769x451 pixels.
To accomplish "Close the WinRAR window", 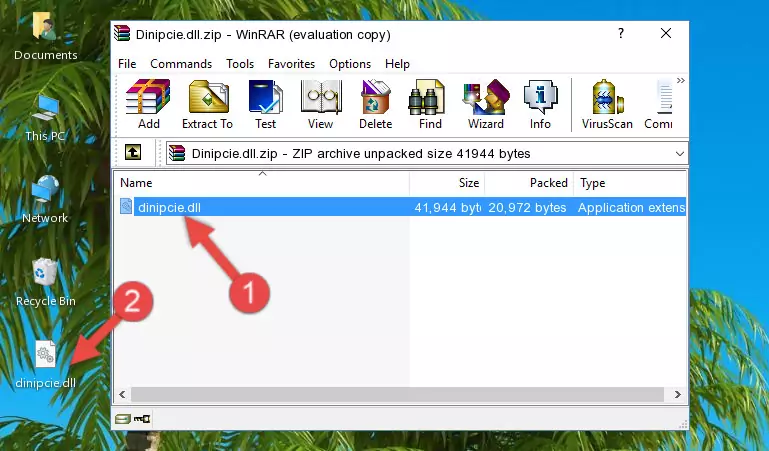I will point(666,33).
